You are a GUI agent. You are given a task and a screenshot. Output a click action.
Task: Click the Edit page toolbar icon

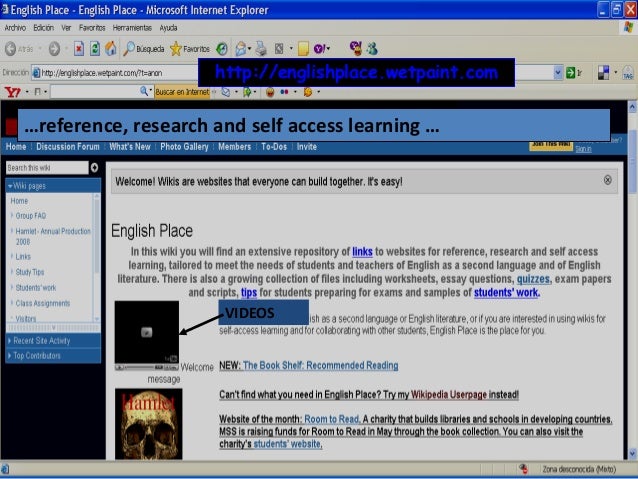(279, 49)
